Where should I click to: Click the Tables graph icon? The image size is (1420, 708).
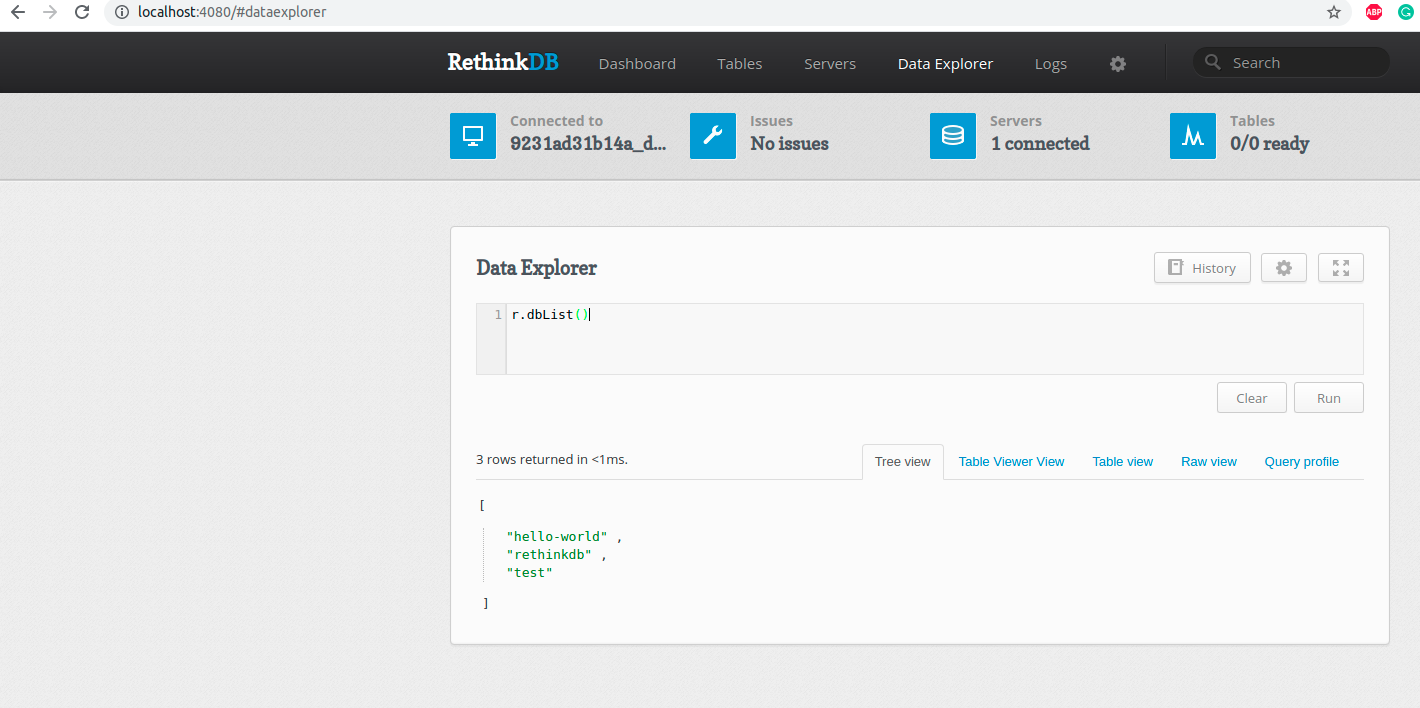[x=1193, y=135]
